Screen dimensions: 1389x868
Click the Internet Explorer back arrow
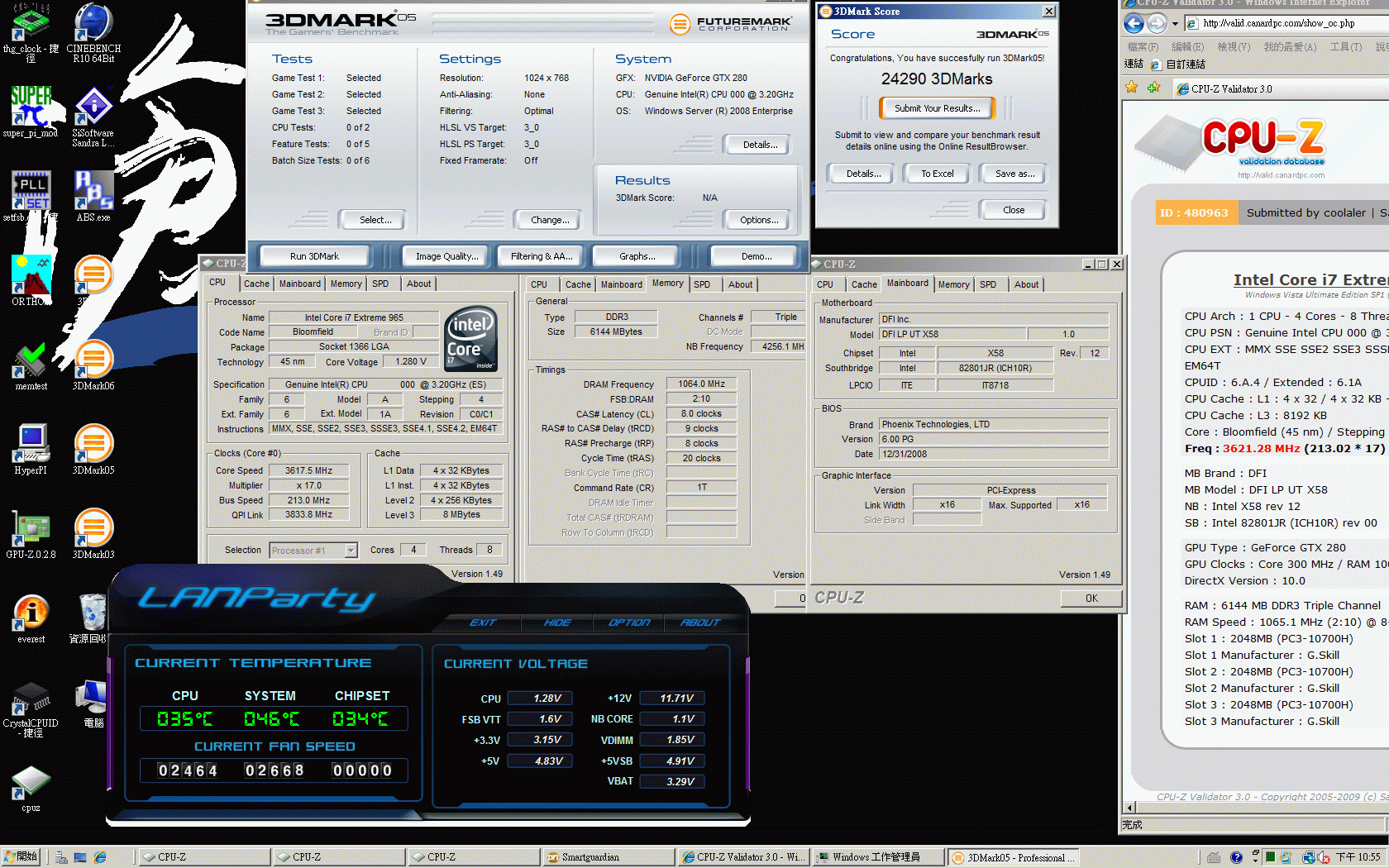pyautogui.click(x=1134, y=23)
